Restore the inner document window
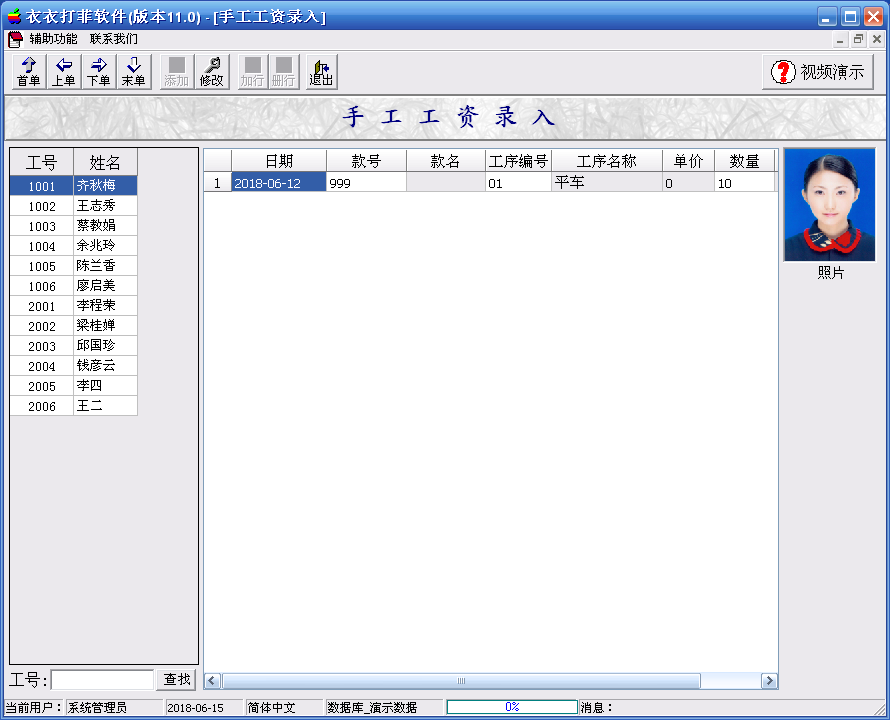Screen dimensions: 890x720 858,40
